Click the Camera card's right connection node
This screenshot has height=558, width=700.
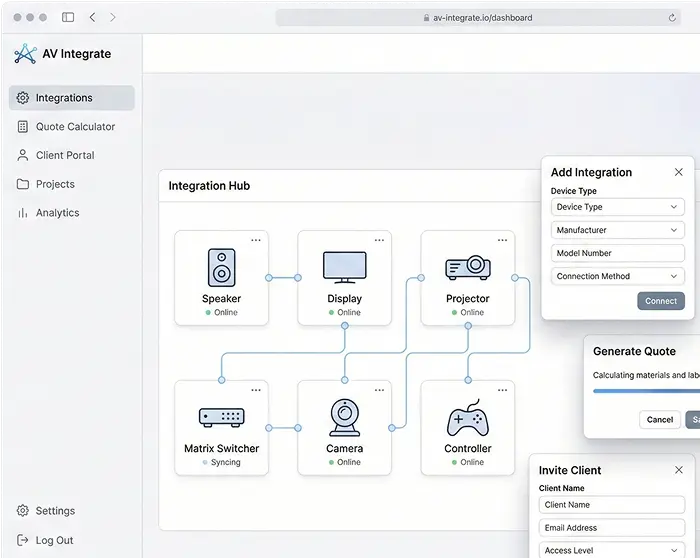click(392, 428)
